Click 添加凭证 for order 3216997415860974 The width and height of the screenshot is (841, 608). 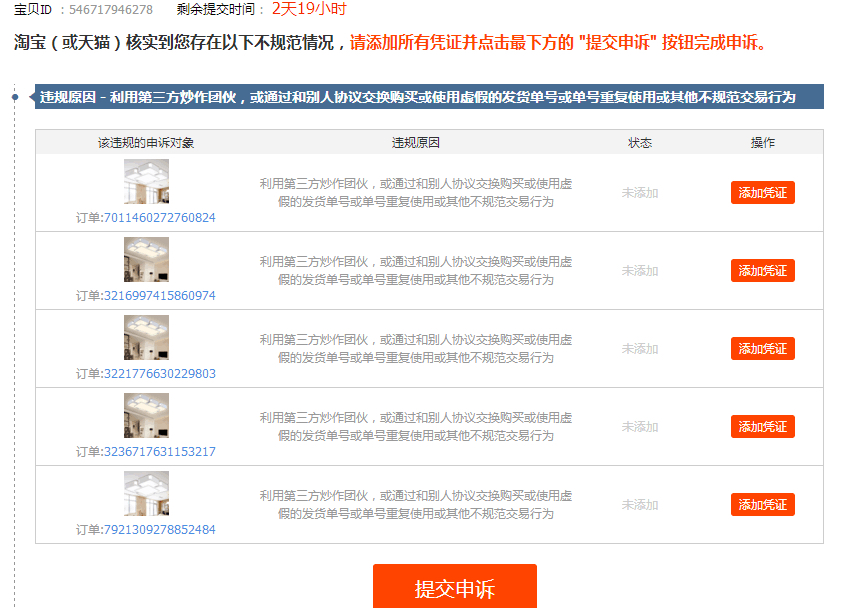(x=762, y=271)
